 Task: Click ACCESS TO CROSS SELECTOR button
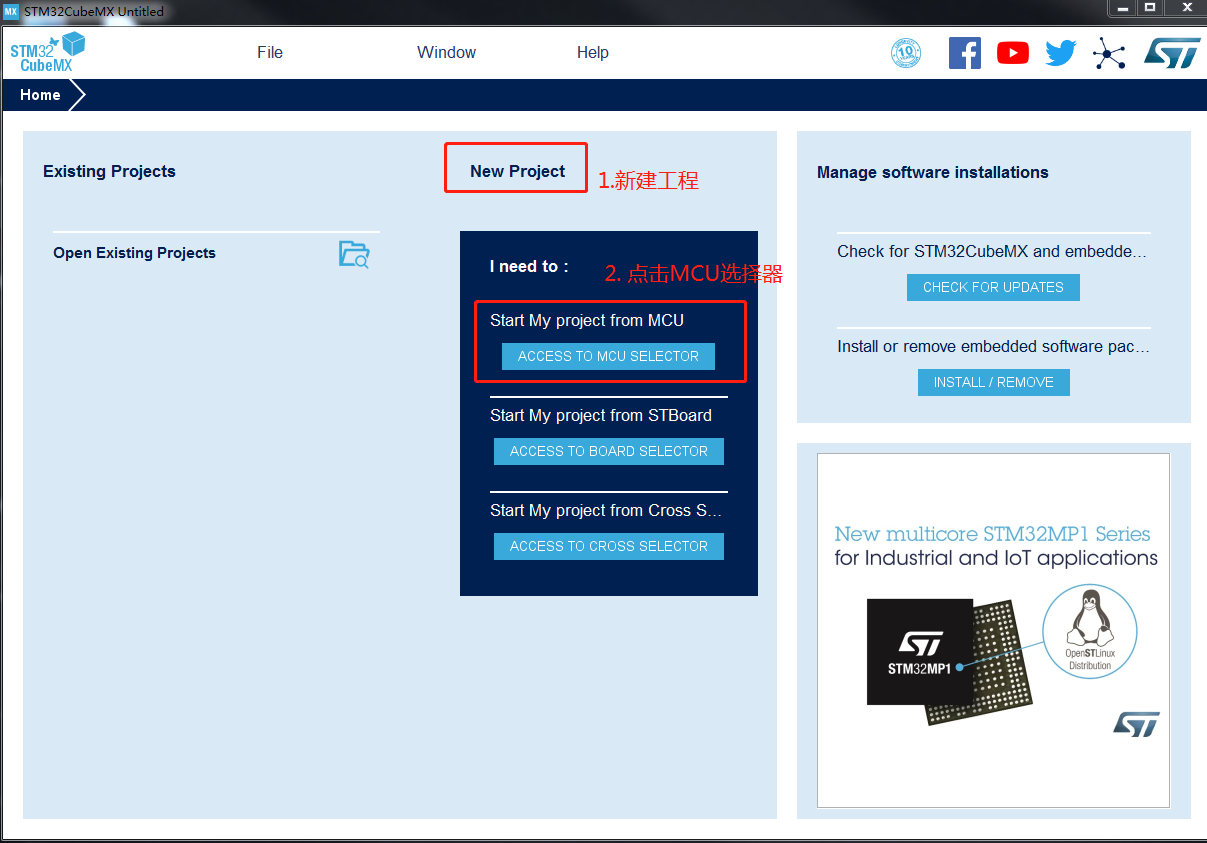[608, 547]
